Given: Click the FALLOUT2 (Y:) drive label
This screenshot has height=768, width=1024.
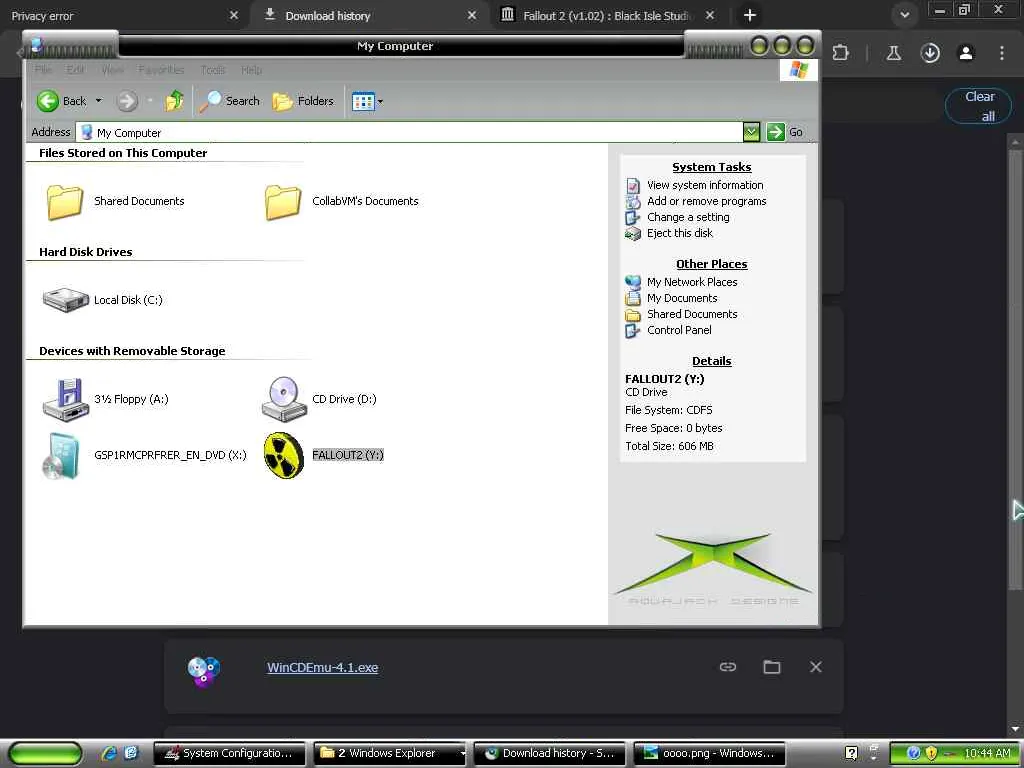Looking at the screenshot, I should coord(347,455).
